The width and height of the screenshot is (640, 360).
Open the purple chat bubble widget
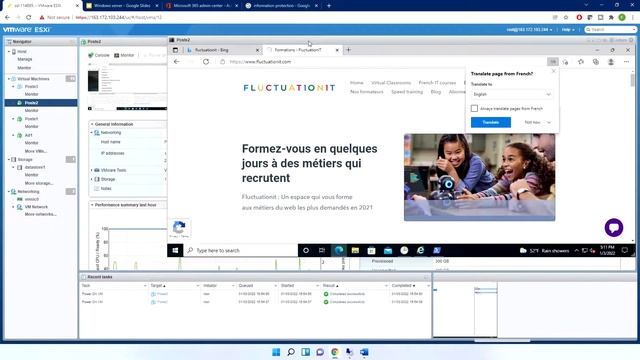(614, 227)
